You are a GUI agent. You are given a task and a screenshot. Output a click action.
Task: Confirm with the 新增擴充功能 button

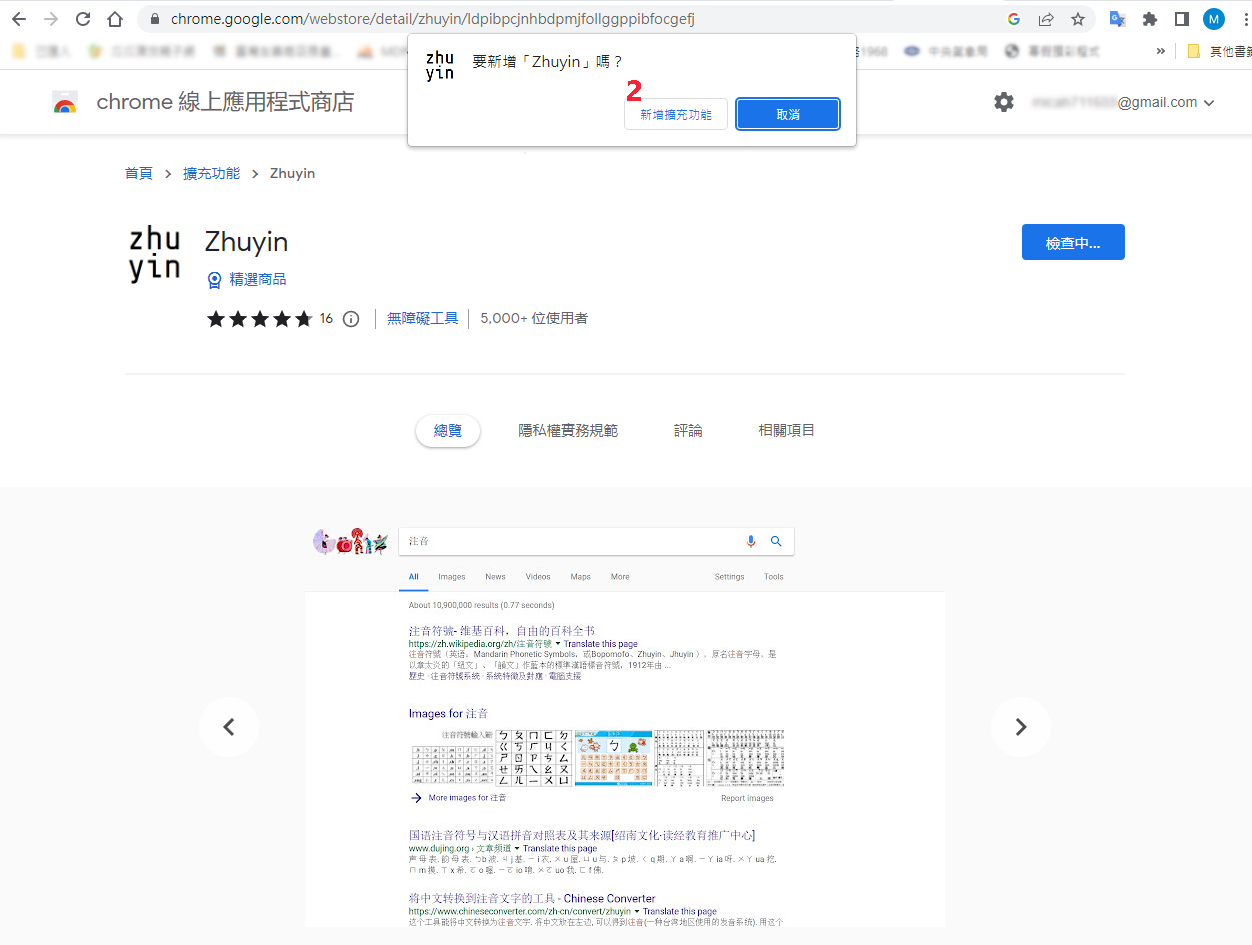[x=676, y=115]
